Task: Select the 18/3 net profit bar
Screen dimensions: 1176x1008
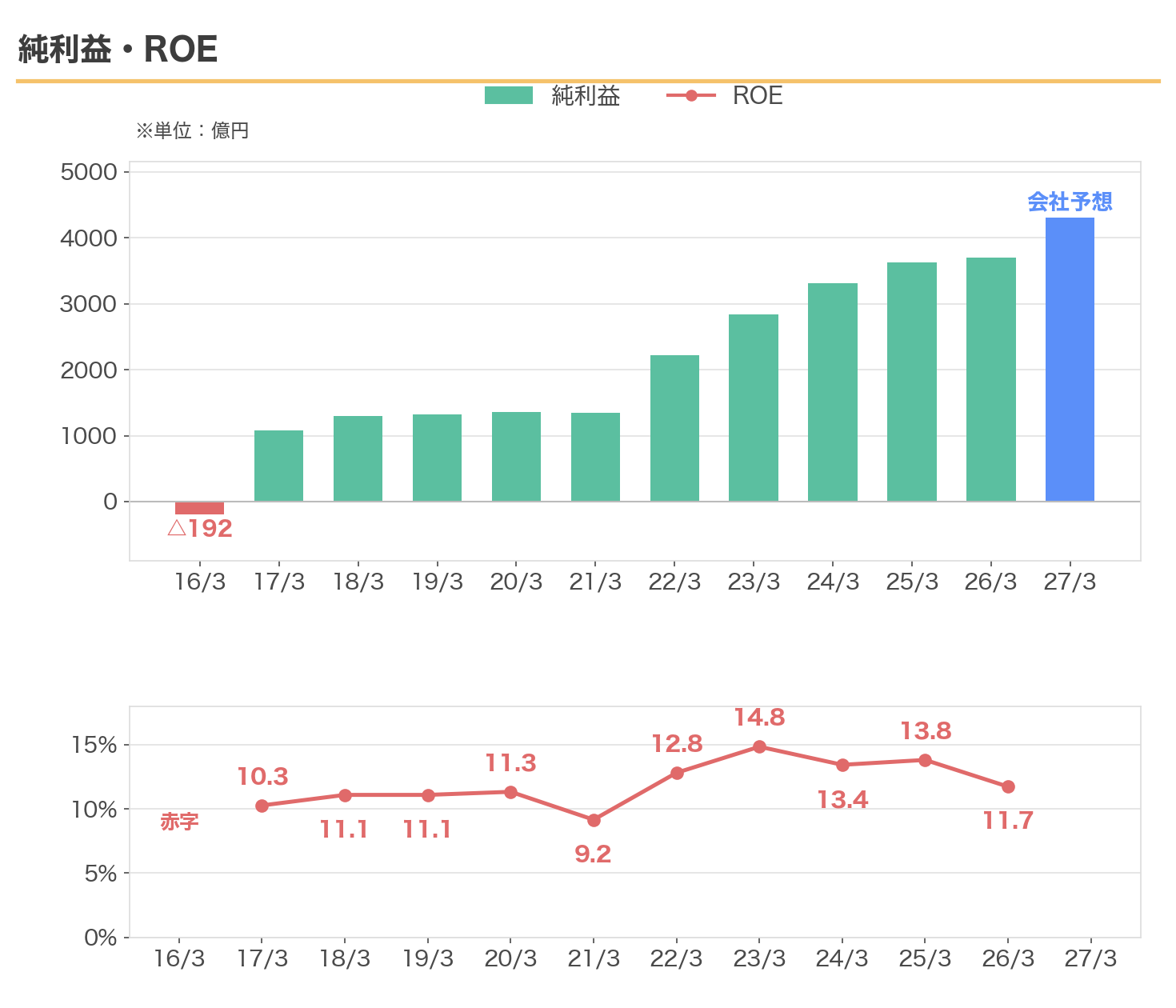Action: coord(358,458)
